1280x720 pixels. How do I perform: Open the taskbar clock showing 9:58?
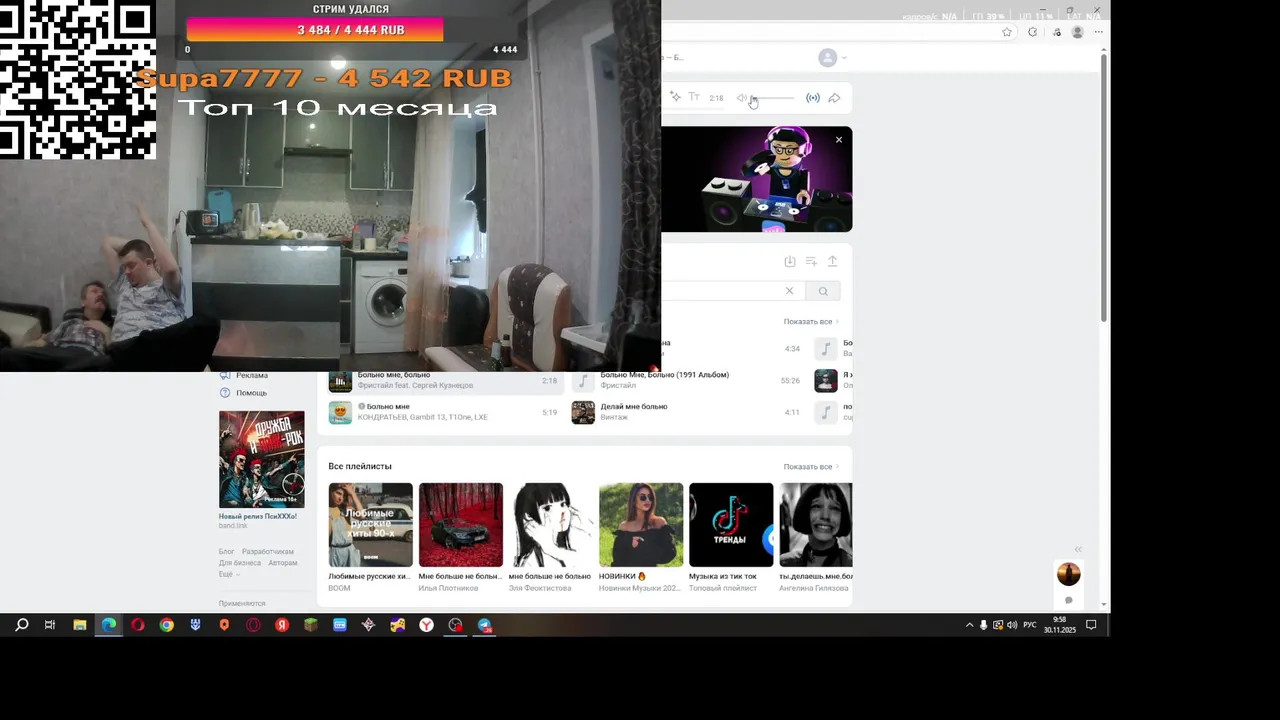pyautogui.click(x=1060, y=625)
